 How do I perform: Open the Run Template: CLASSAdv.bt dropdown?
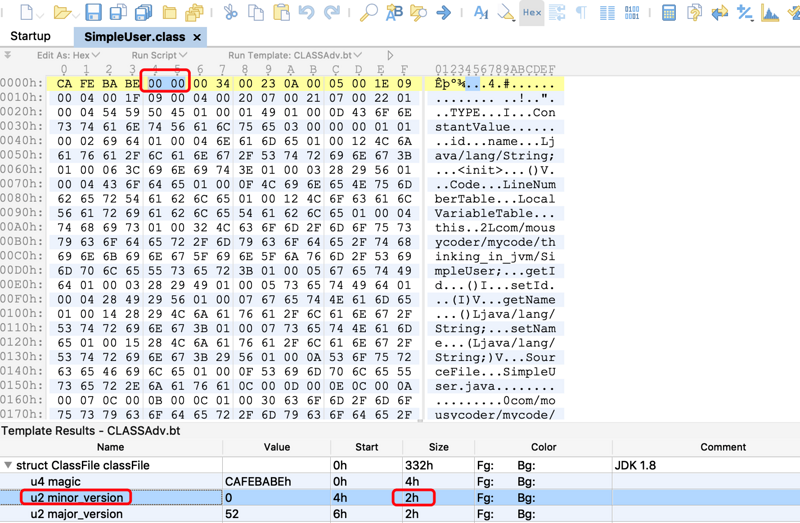coord(295,55)
